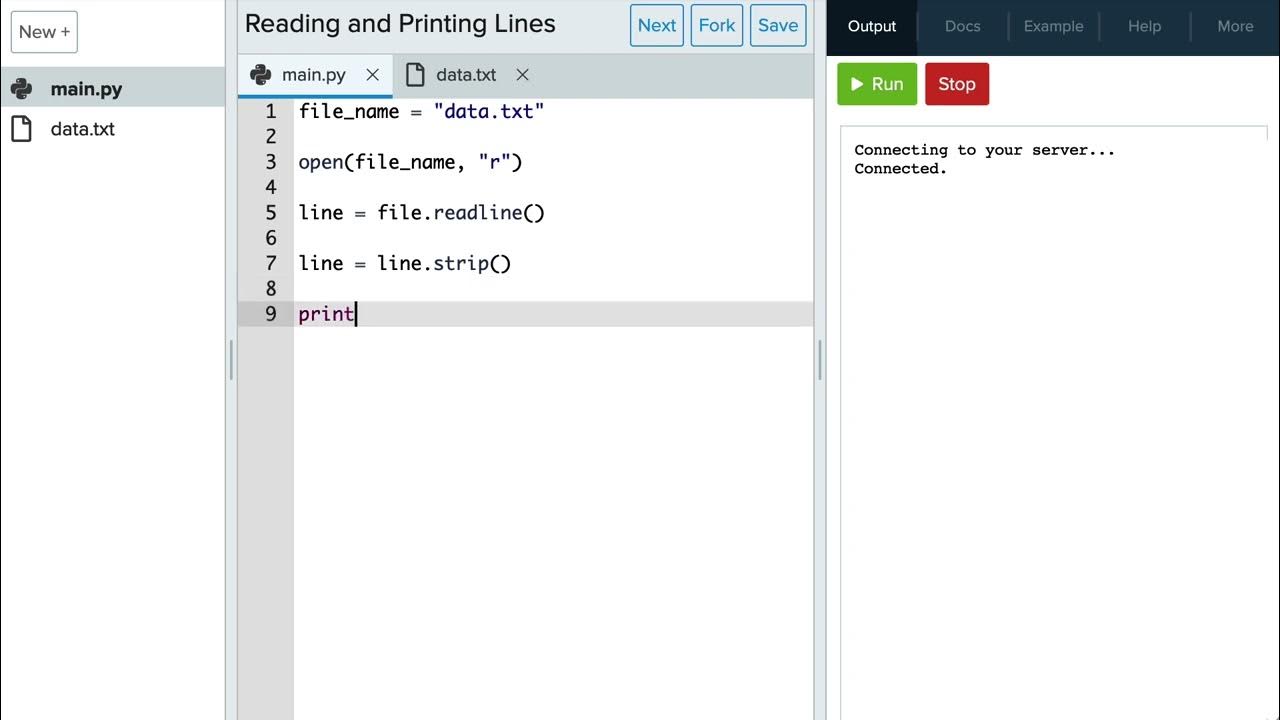Click the project title 'Reading and Printing Lines'
Viewport: 1280px width, 720px height.
pos(400,24)
